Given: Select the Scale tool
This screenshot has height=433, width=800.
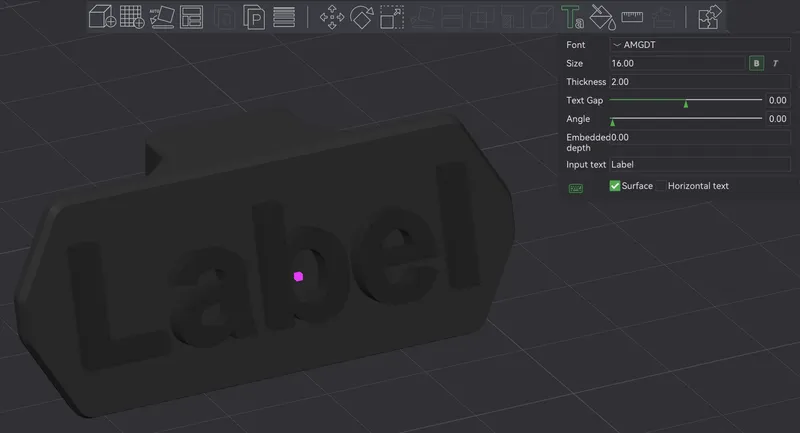Looking at the screenshot, I should [x=392, y=17].
